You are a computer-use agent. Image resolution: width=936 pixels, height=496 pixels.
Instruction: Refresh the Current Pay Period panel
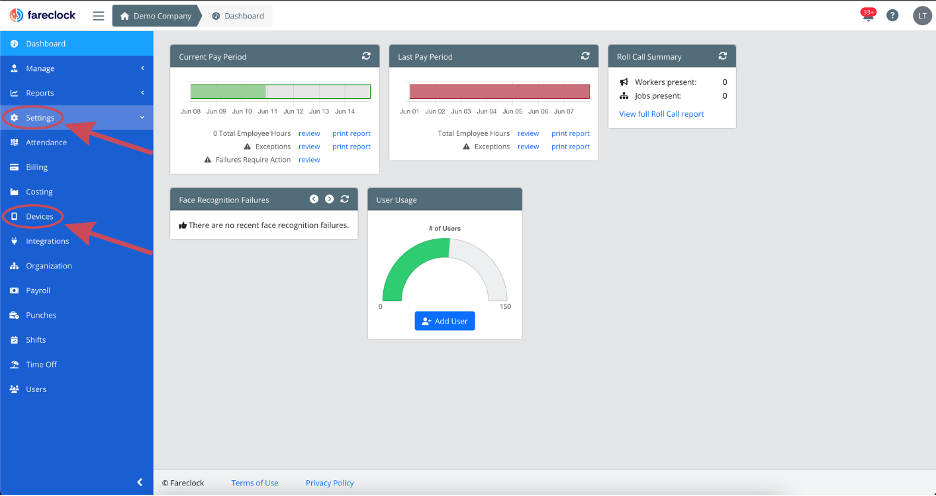click(367, 56)
